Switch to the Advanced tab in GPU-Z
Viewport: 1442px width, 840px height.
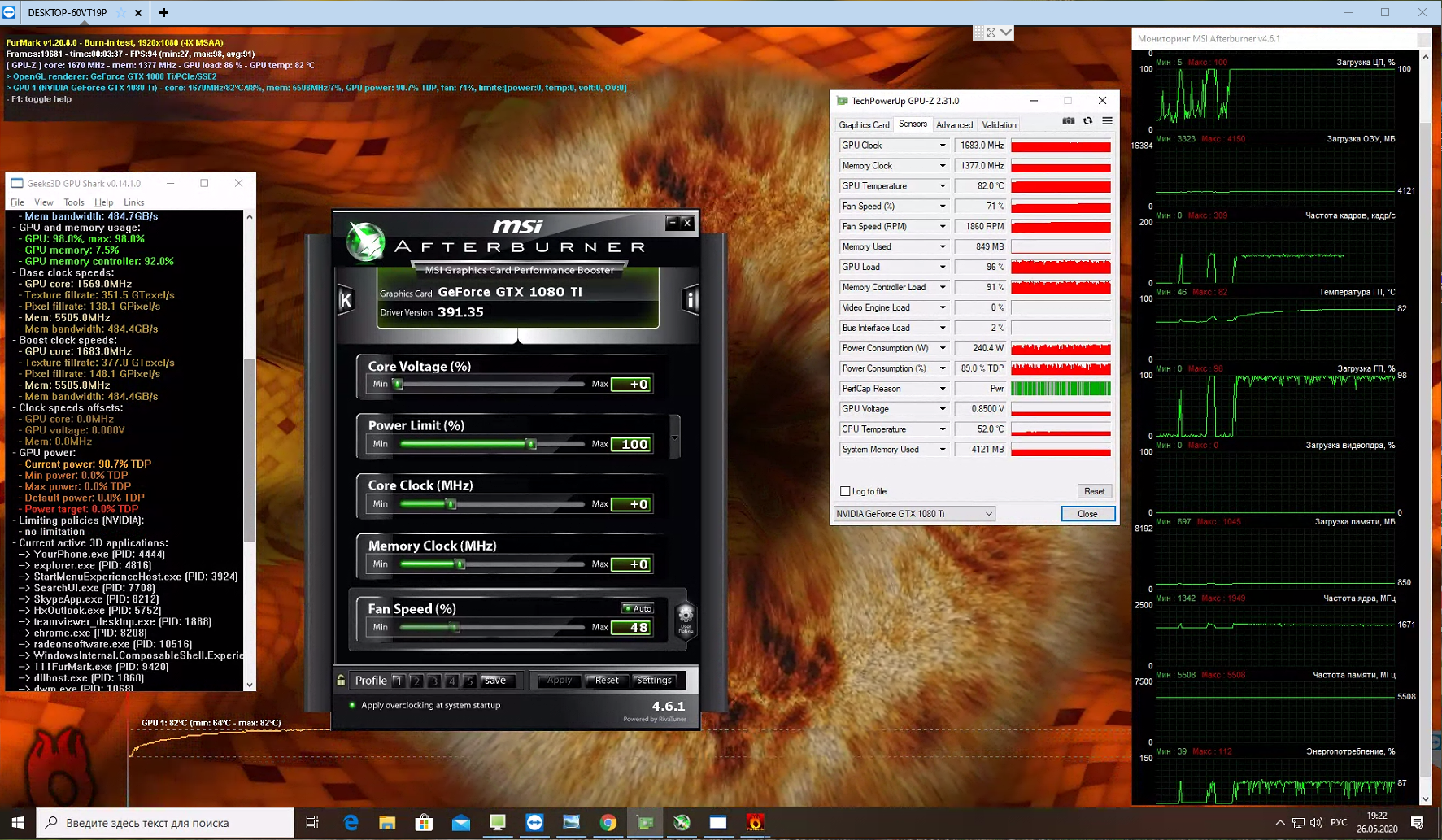pos(954,125)
